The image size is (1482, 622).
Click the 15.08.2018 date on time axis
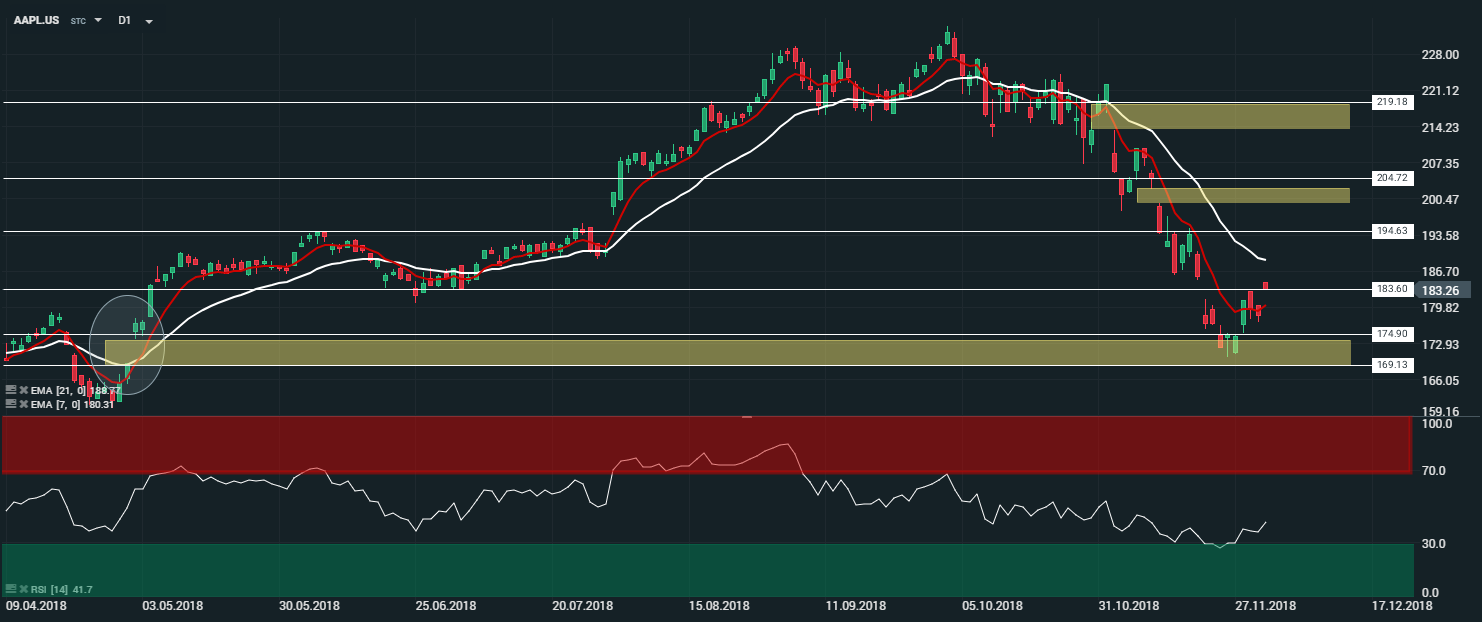click(719, 606)
